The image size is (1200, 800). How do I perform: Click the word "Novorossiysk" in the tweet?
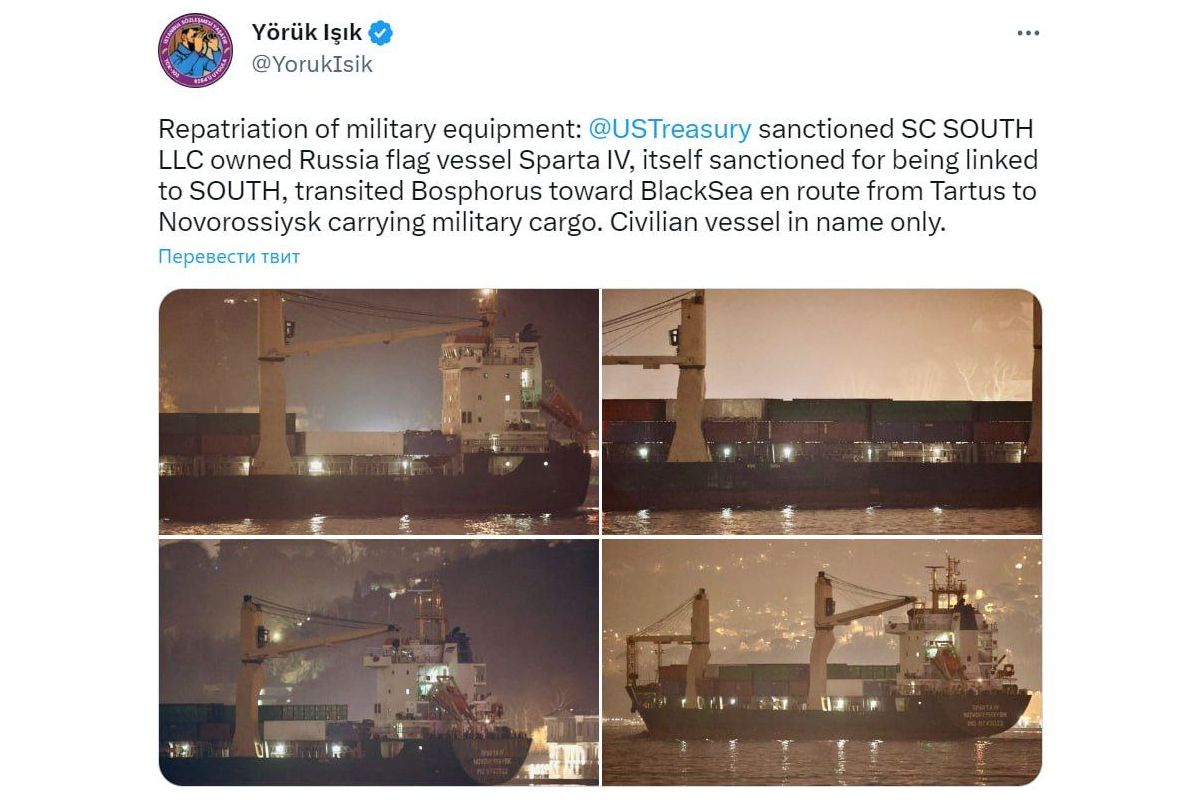point(240,222)
